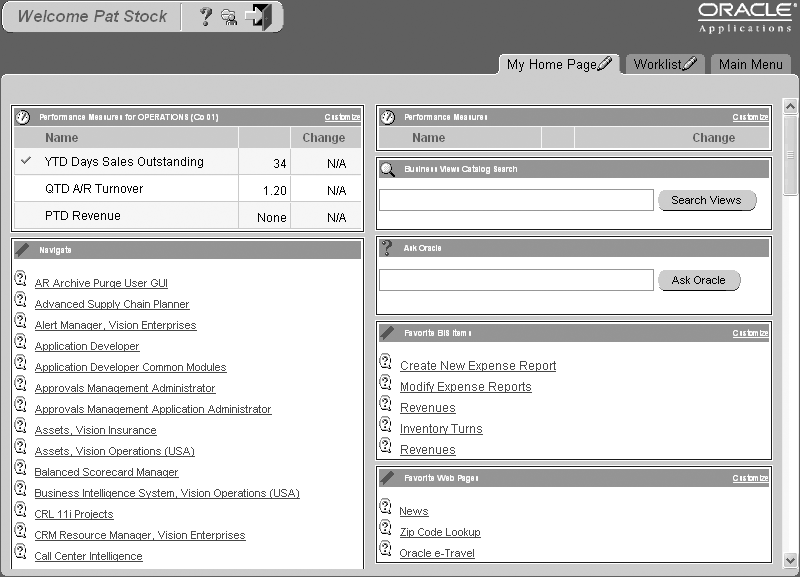Open the Main Menu tab
Image resolution: width=800 pixels, height=577 pixels.
(751, 64)
